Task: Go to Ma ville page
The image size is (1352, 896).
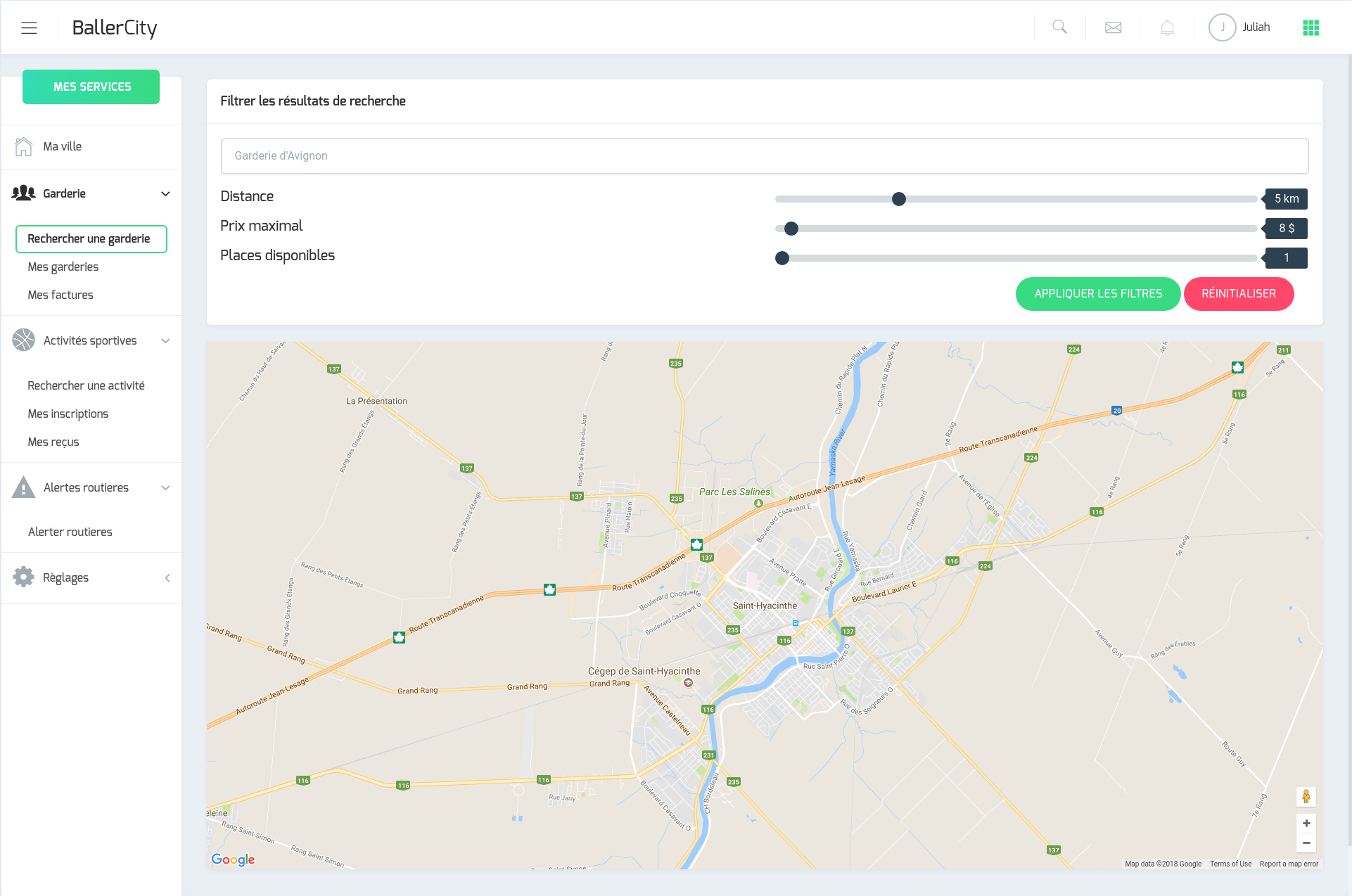Action: [63, 146]
